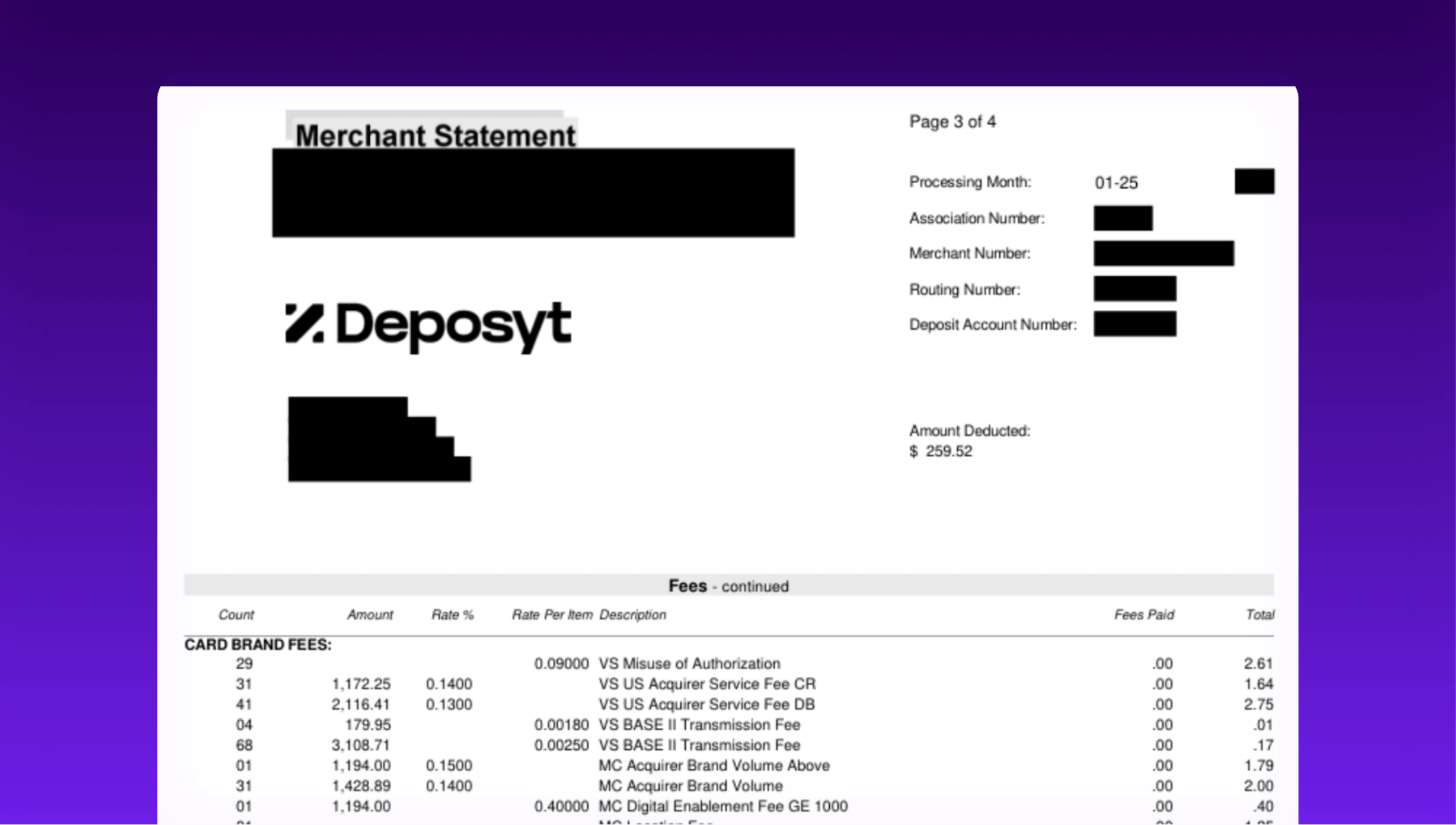This screenshot has height=825, width=1456.
Task: Click the total value "2.75"
Action: click(x=1258, y=704)
